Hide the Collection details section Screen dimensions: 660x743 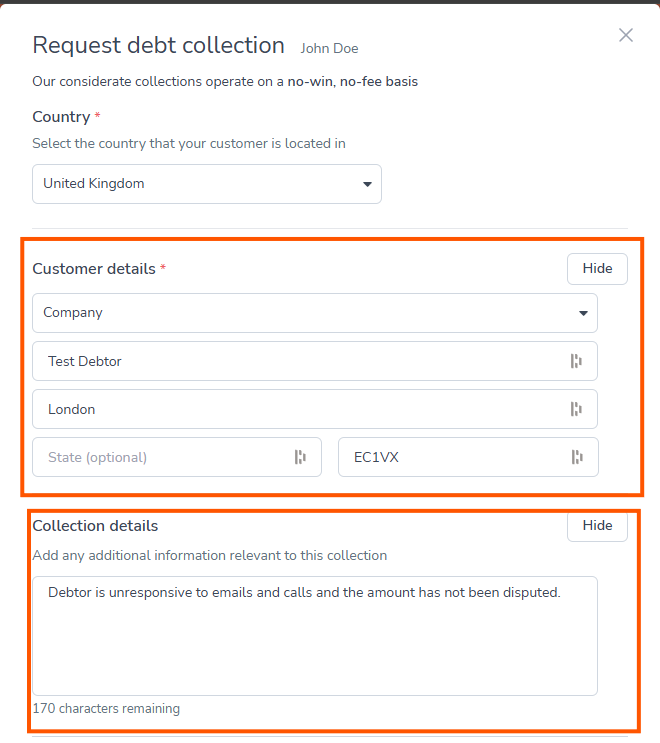click(x=597, y=526)
